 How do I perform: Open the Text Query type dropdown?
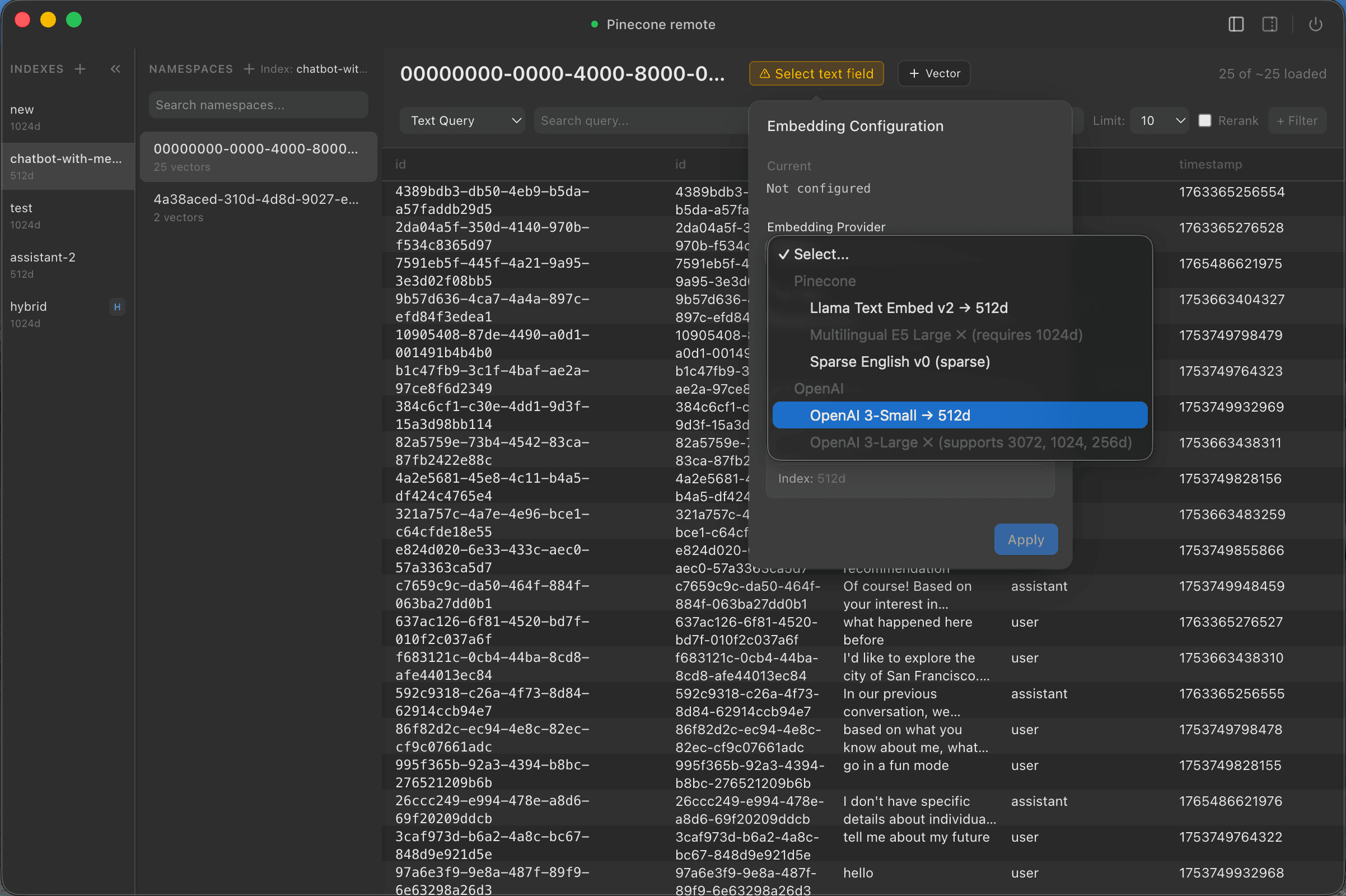click(461, 120)
